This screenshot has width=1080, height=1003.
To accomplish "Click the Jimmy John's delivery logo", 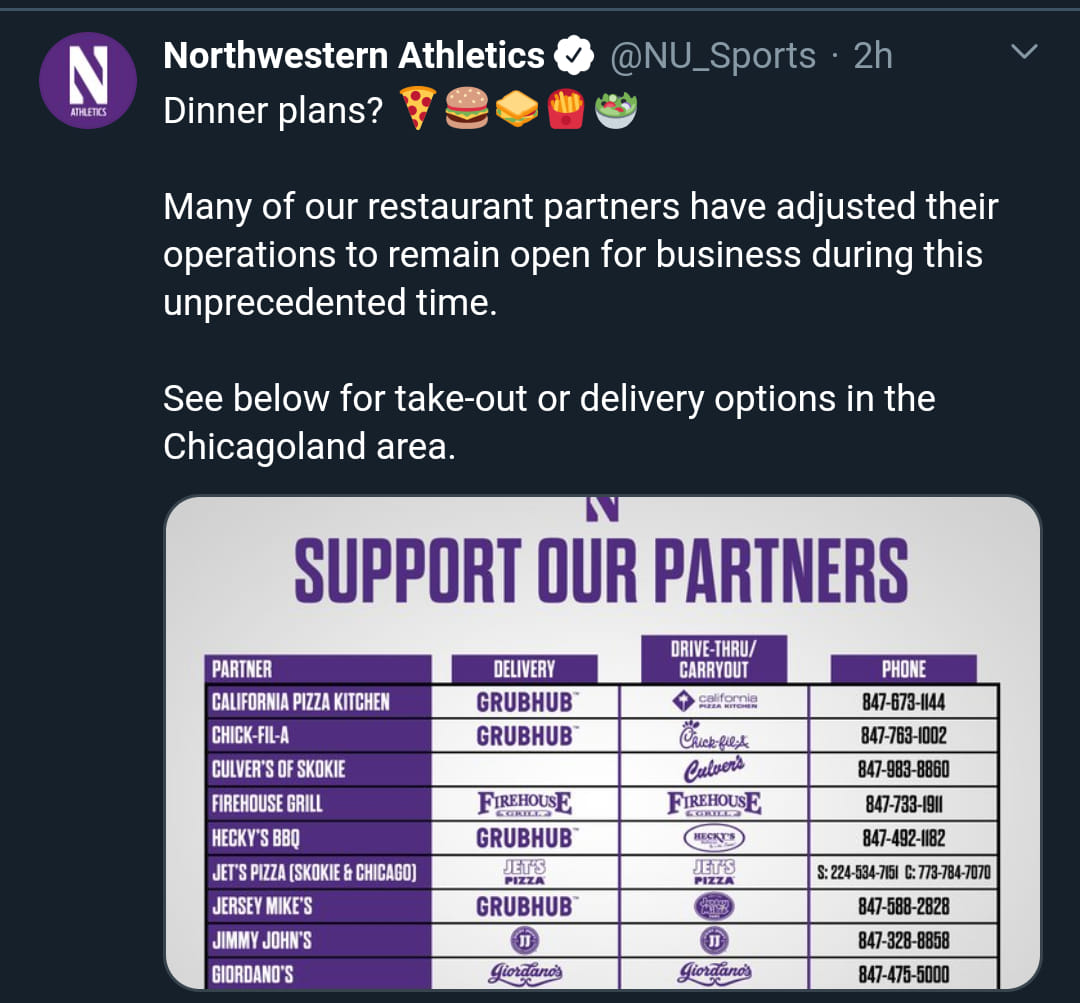I will click(525, 940).
